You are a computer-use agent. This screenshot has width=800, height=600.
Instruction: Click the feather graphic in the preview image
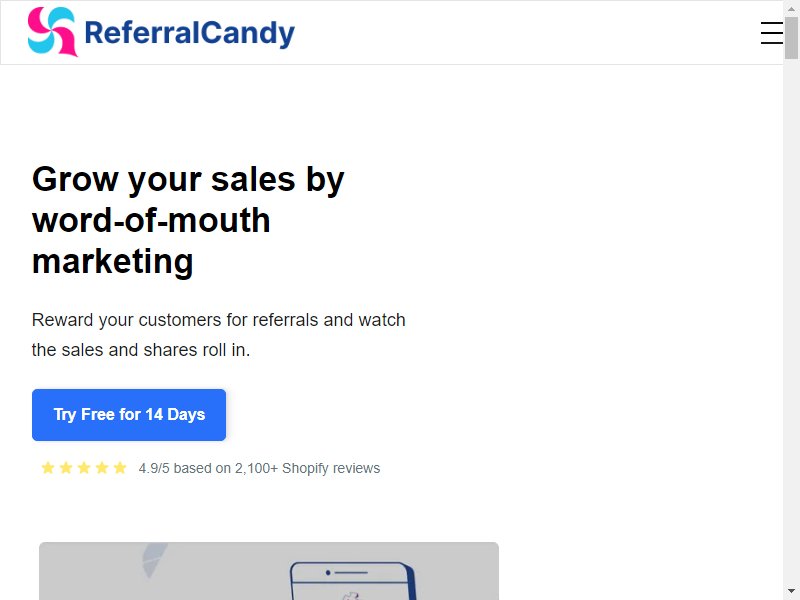point(155,560)
